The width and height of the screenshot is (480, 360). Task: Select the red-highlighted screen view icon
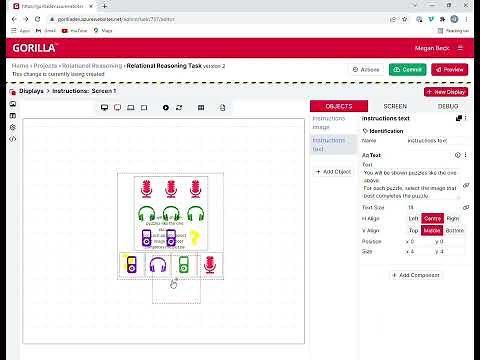click(117, 108)
